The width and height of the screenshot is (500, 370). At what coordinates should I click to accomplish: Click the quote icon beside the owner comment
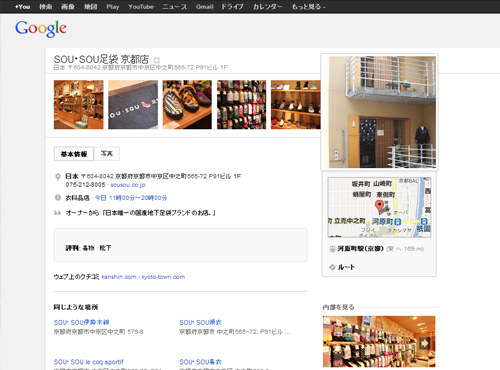click(58, 212)
